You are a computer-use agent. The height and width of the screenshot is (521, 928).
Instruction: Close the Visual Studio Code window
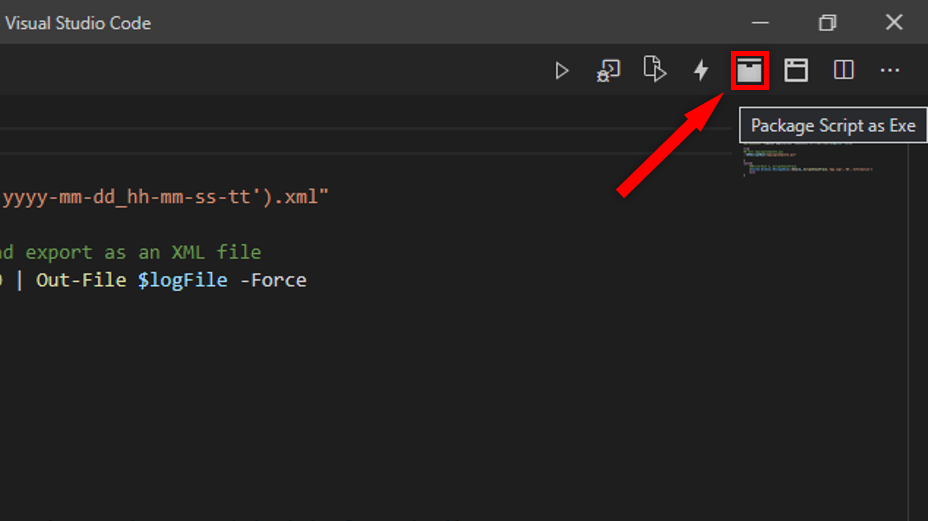894,22
